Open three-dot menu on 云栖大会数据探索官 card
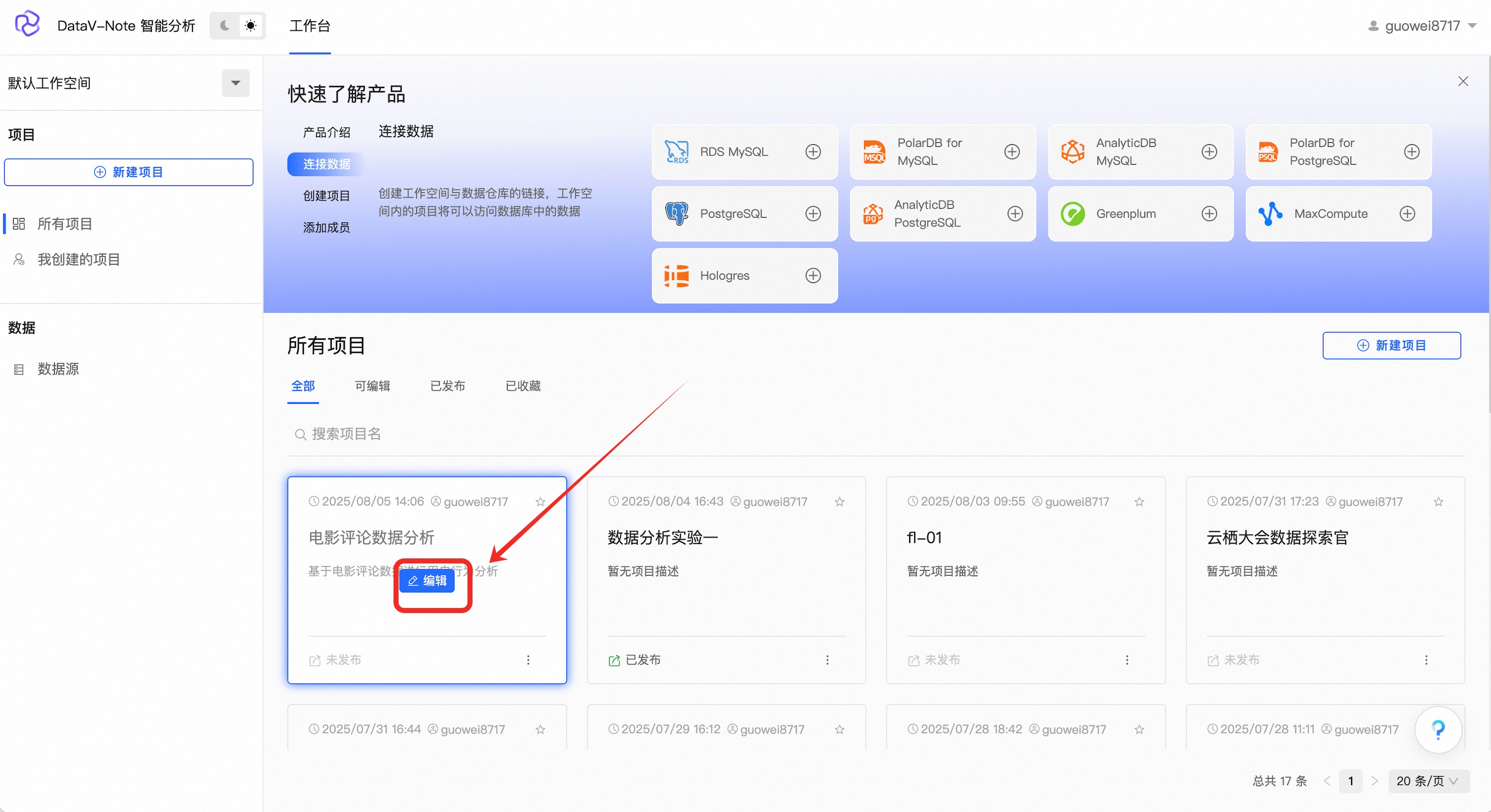 1426,660
